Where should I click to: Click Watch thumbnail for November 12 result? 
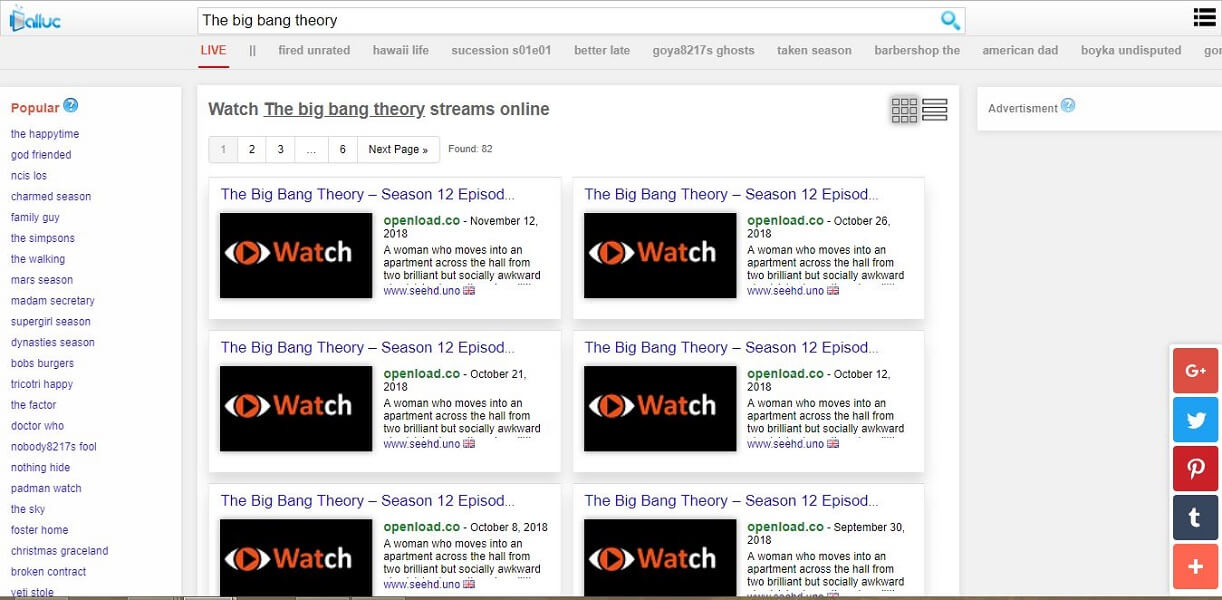296,254
